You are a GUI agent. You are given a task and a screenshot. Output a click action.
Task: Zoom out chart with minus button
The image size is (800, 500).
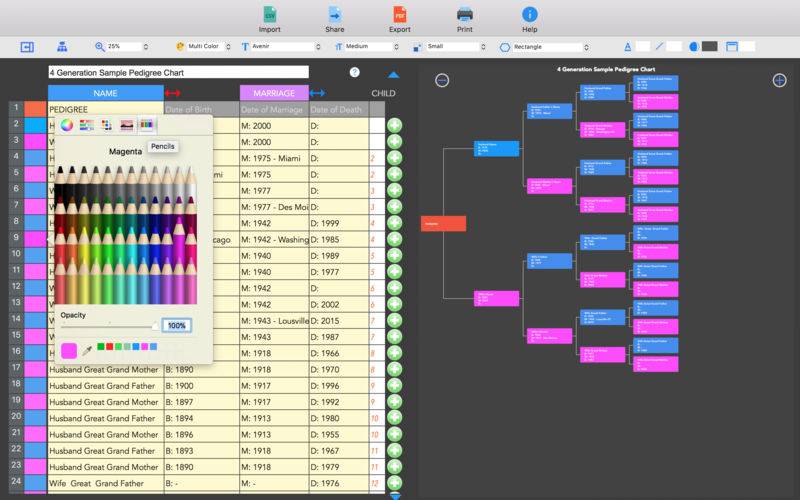(442, 80)
